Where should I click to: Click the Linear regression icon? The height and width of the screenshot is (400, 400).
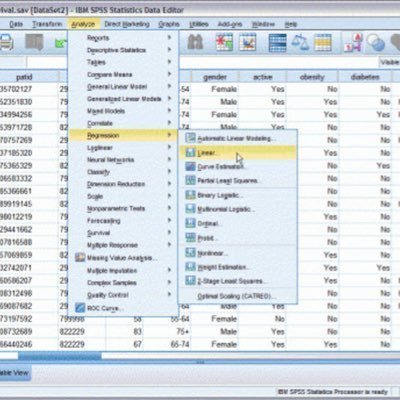pos(190,153)
